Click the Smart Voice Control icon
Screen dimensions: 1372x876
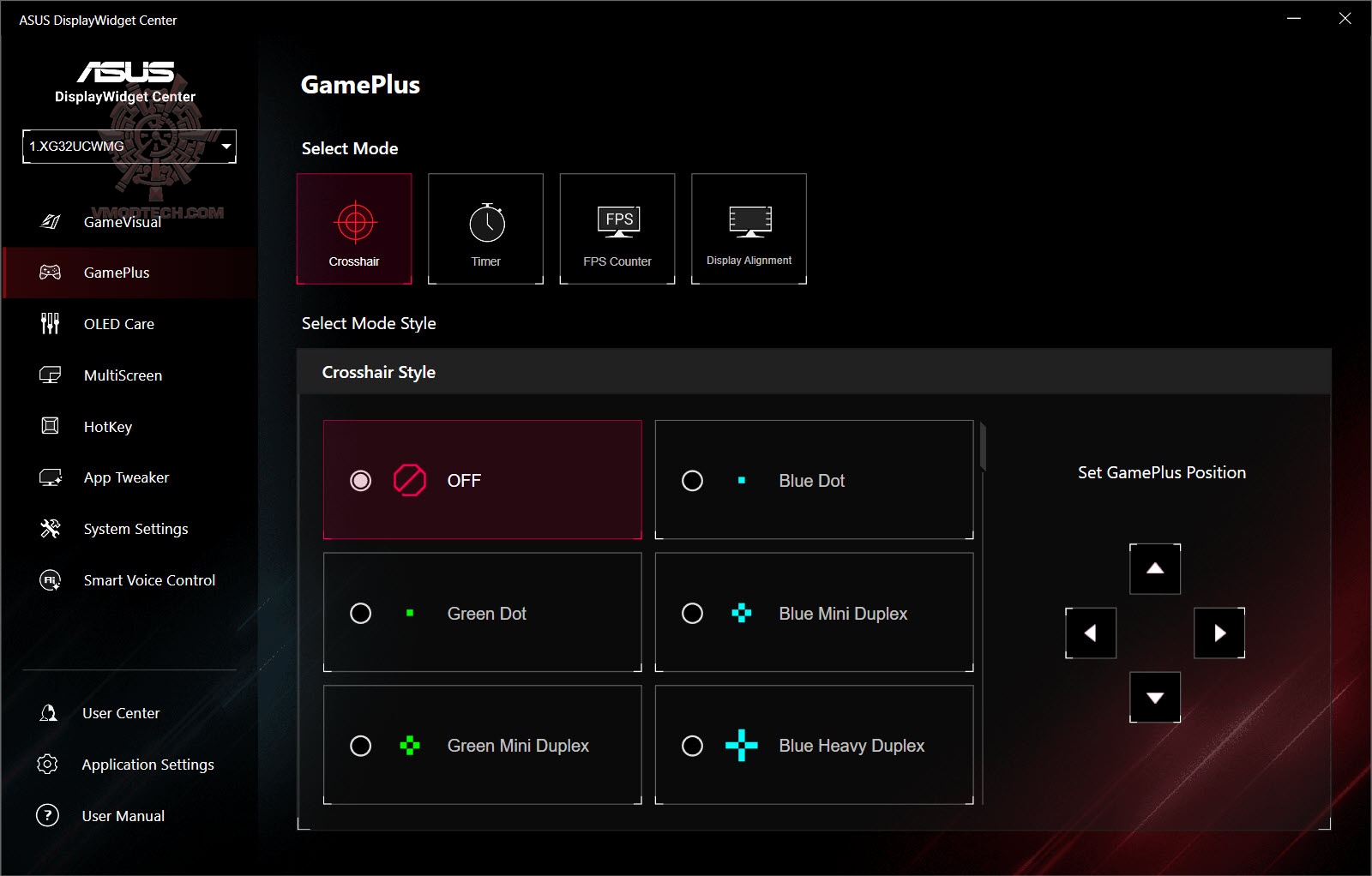pos(51,580)
